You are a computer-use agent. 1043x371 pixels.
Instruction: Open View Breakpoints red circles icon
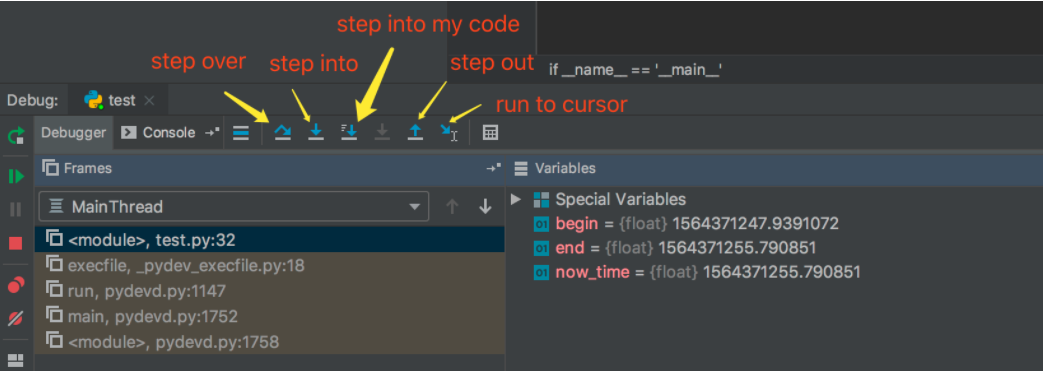(x=16, y=286)
